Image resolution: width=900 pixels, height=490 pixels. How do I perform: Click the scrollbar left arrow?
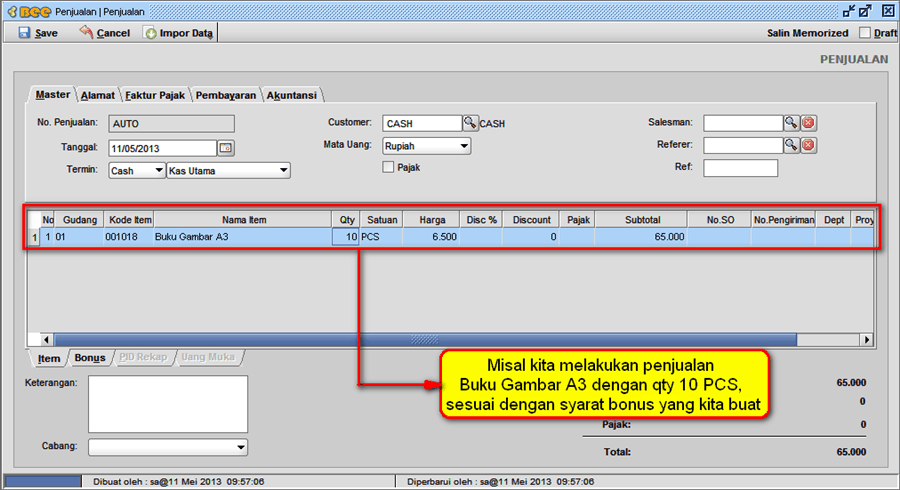click(46, 340)
